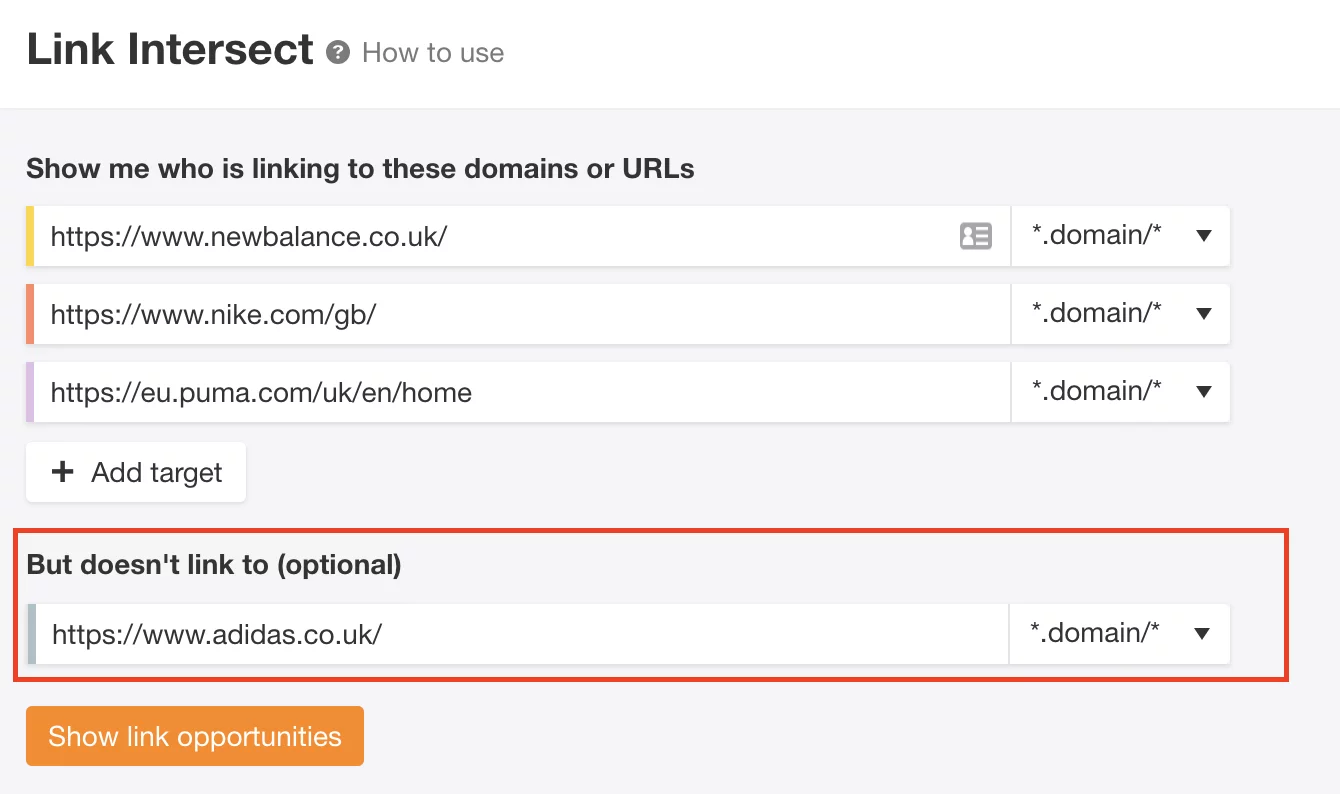
Task: Click the Add target button
Action: (x=135, y=471)
